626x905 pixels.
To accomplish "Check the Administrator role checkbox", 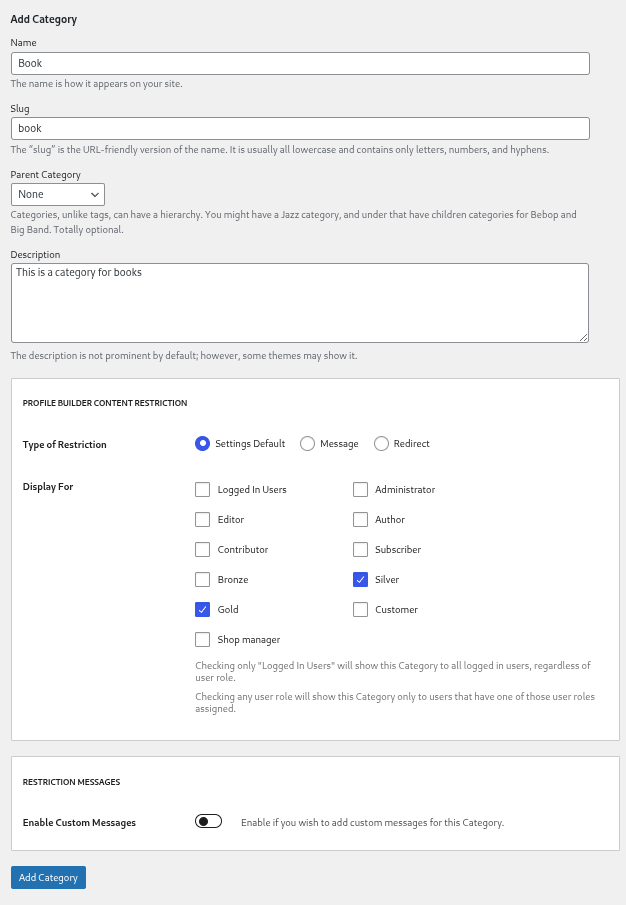I will [360, 489].
